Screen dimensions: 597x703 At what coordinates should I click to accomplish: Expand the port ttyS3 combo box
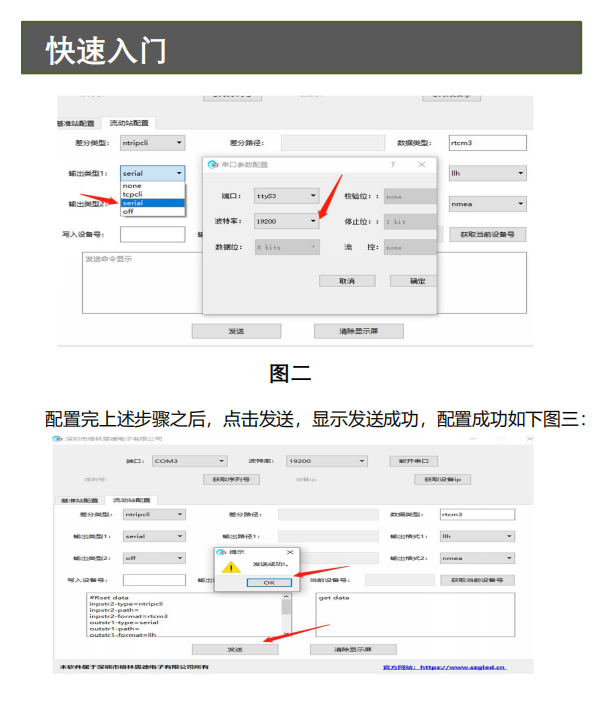(x=287, y=196)
